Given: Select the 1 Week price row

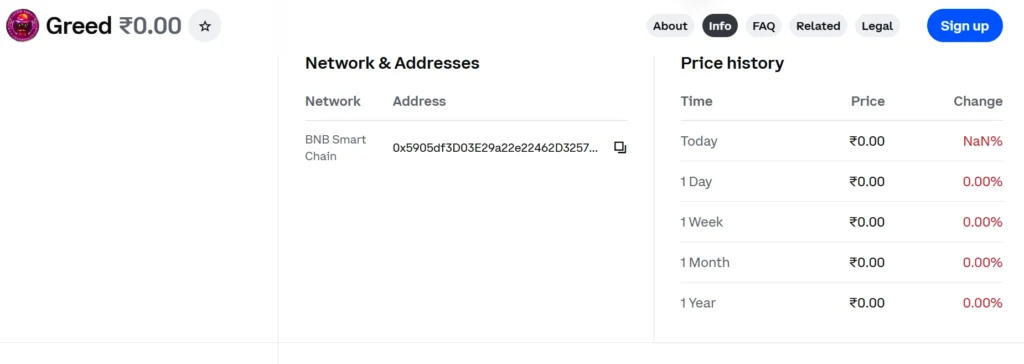Looking at the screenshot, I should point(841,222).
